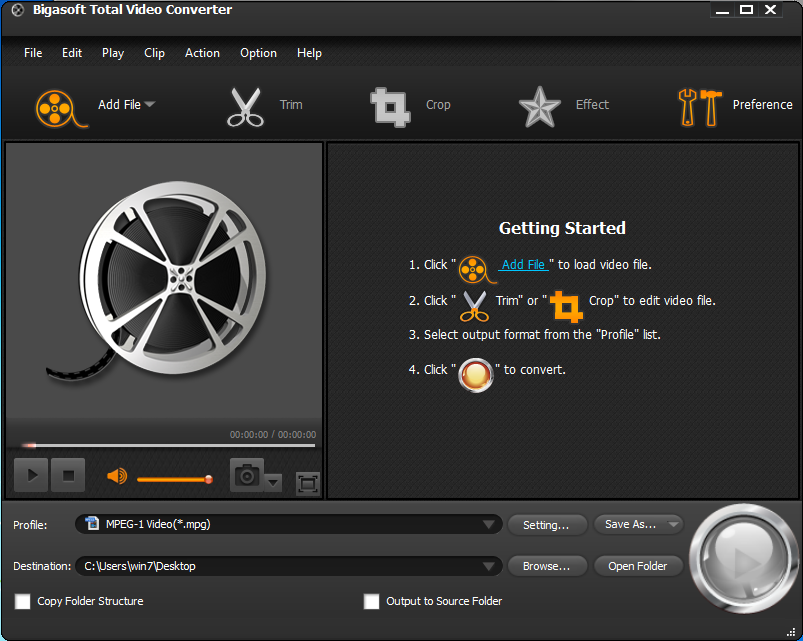
Task: Maximize the Bigasoft window
Action: click(746, 10)
